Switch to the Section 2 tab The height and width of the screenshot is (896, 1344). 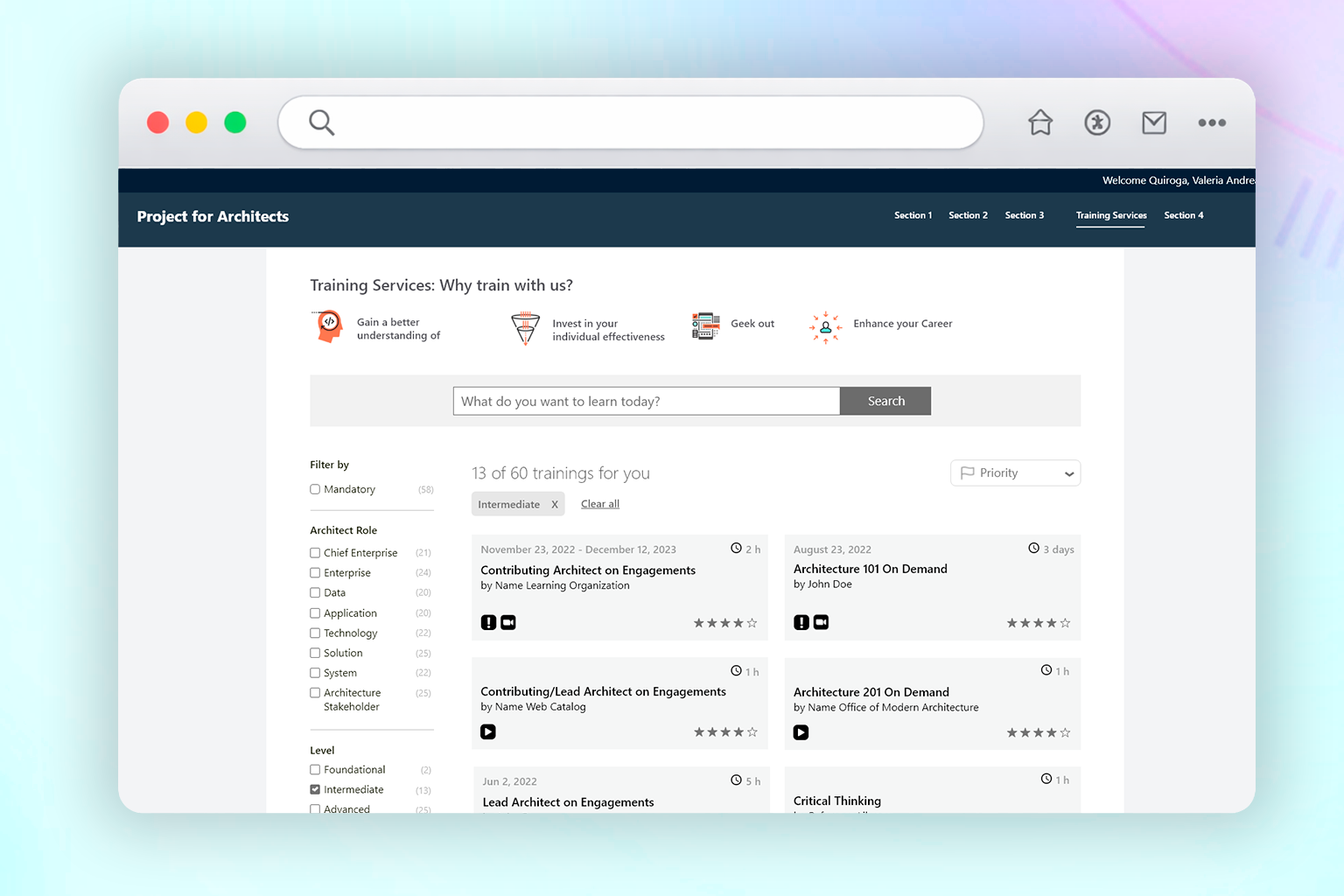click(x=968, y=215)
